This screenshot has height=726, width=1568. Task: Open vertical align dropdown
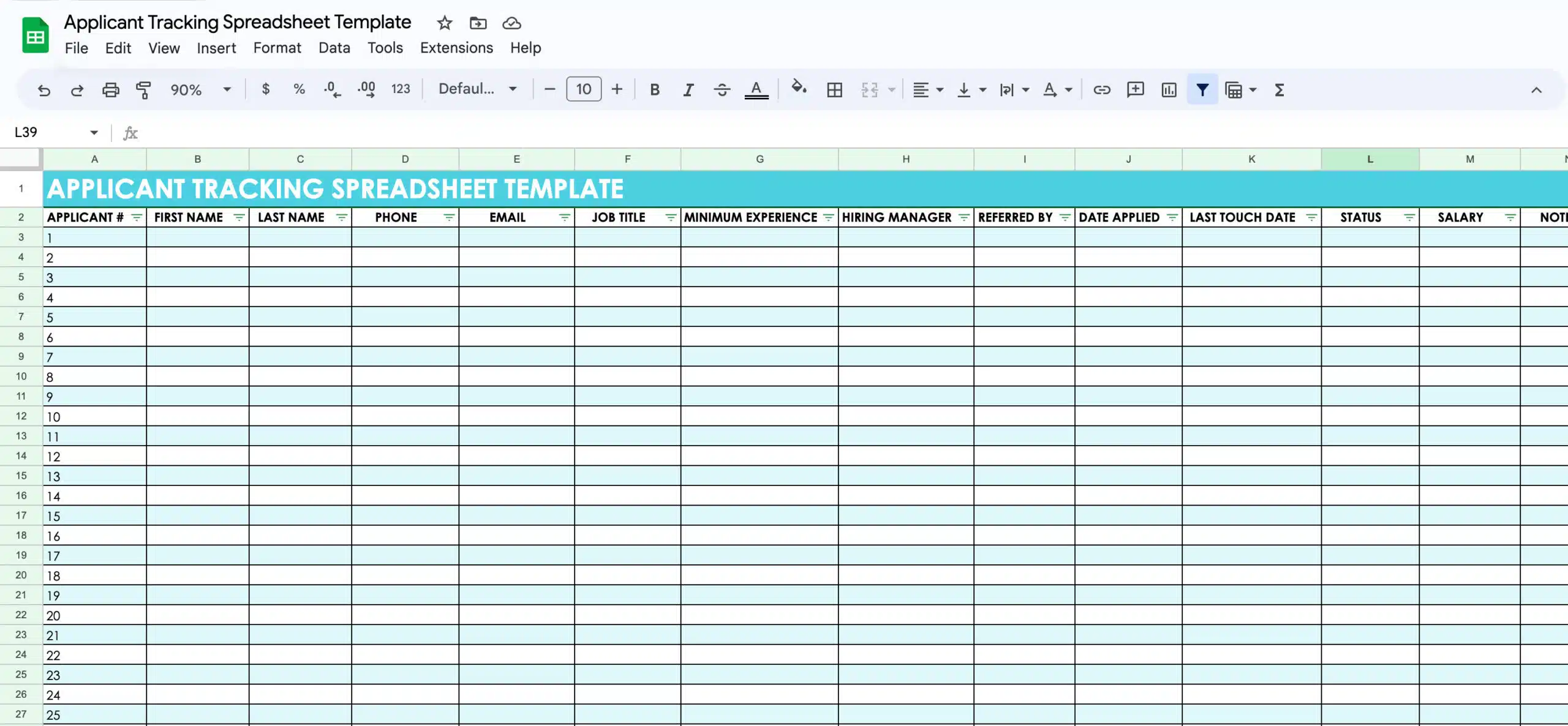point(971,90)
